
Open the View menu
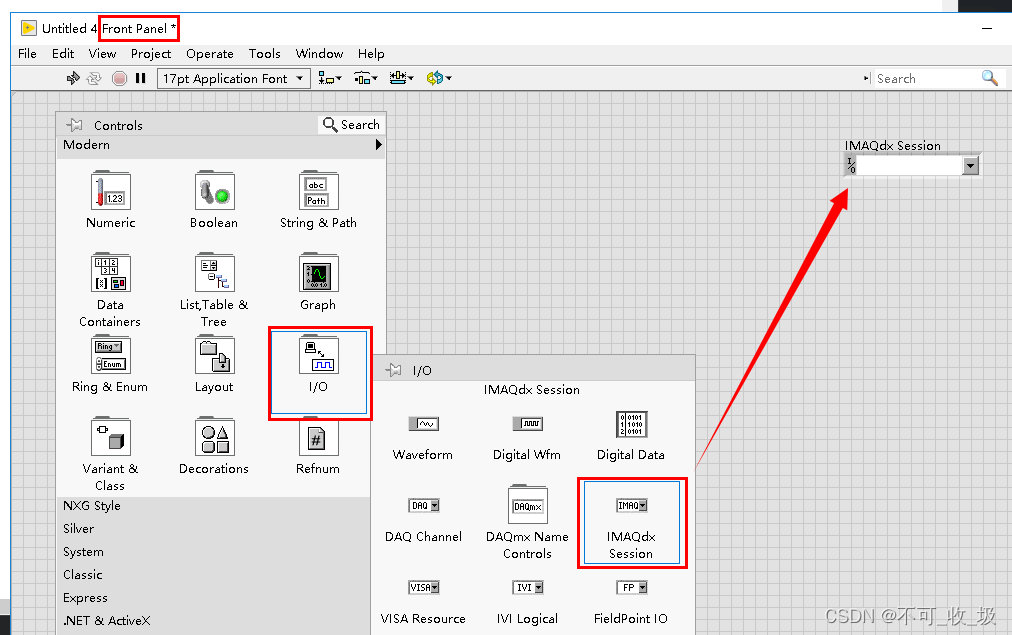[102, 54]
